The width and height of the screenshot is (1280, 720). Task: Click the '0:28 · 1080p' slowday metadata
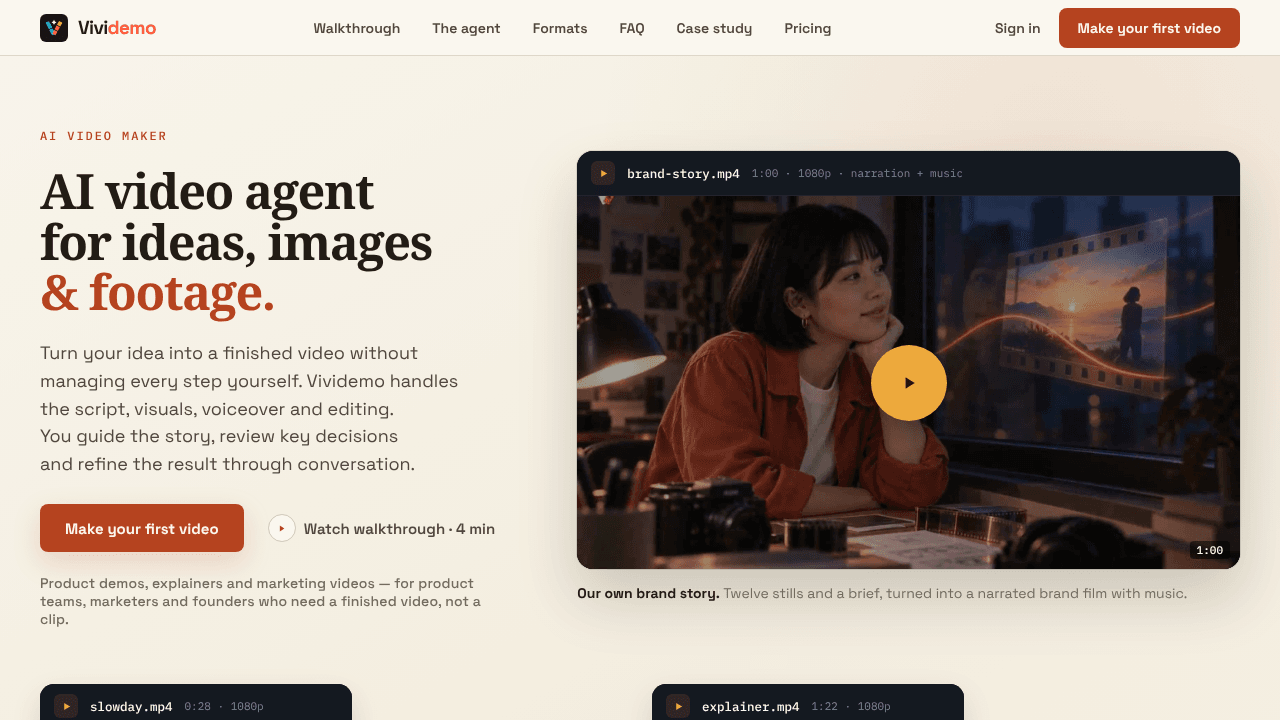222,706
